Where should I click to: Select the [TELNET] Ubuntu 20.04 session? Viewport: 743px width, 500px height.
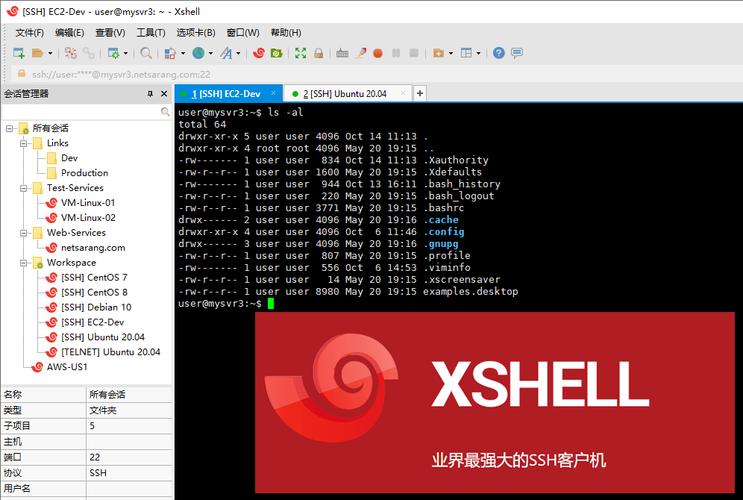coord(111,352)
